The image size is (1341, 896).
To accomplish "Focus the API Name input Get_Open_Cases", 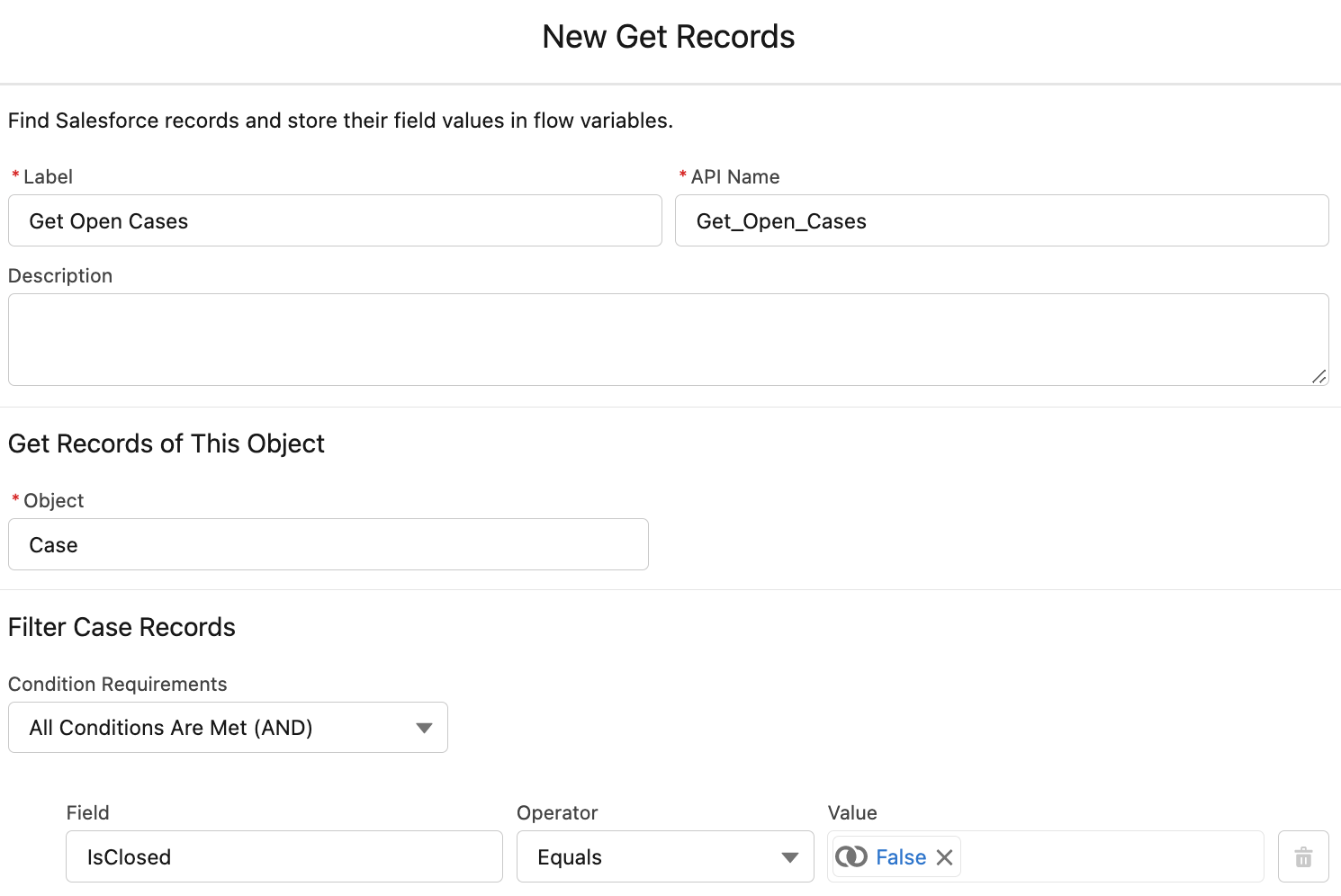I will tap(1001, 221).
